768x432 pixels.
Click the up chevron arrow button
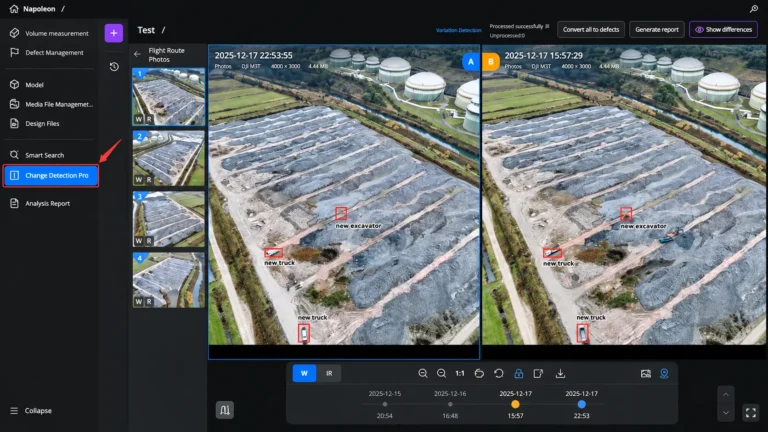tap(726, 395)
